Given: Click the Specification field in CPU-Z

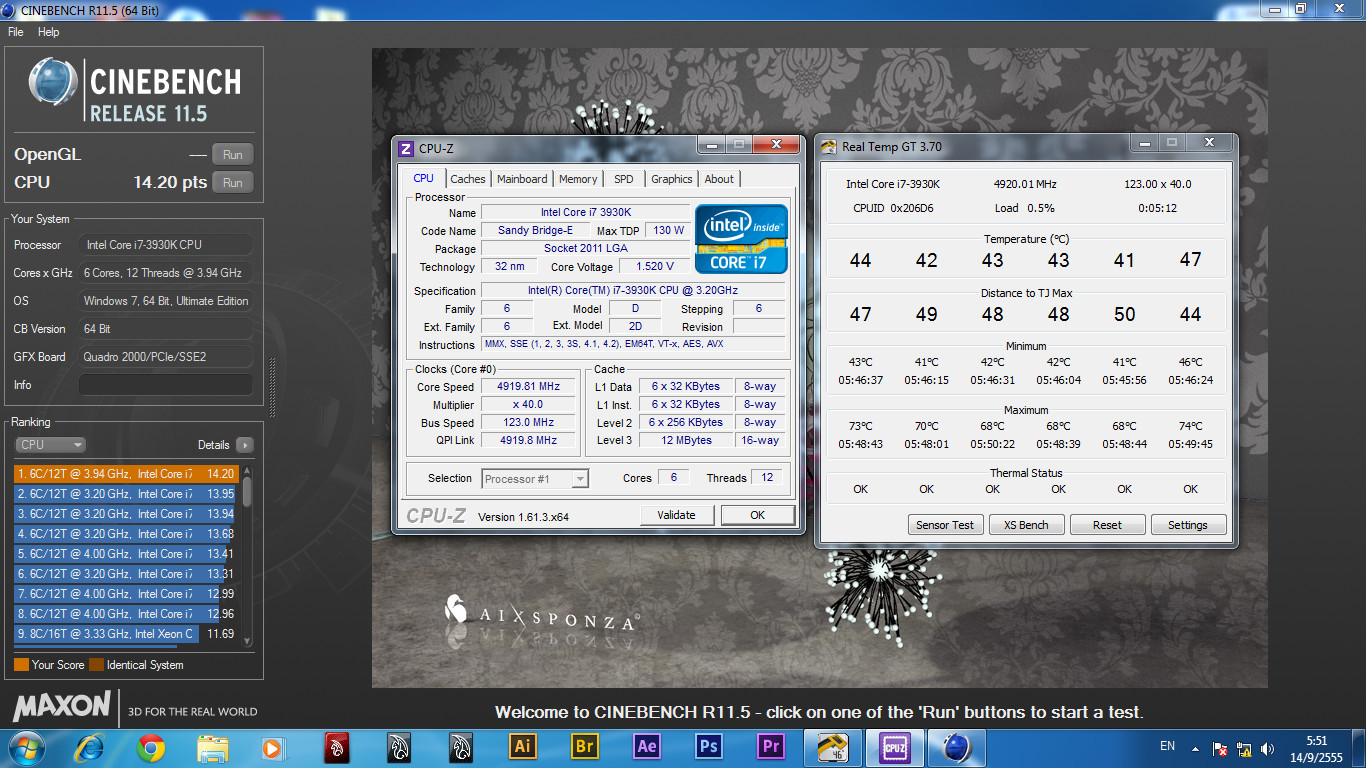Looking at the screenshot, I should coord(633,291).
